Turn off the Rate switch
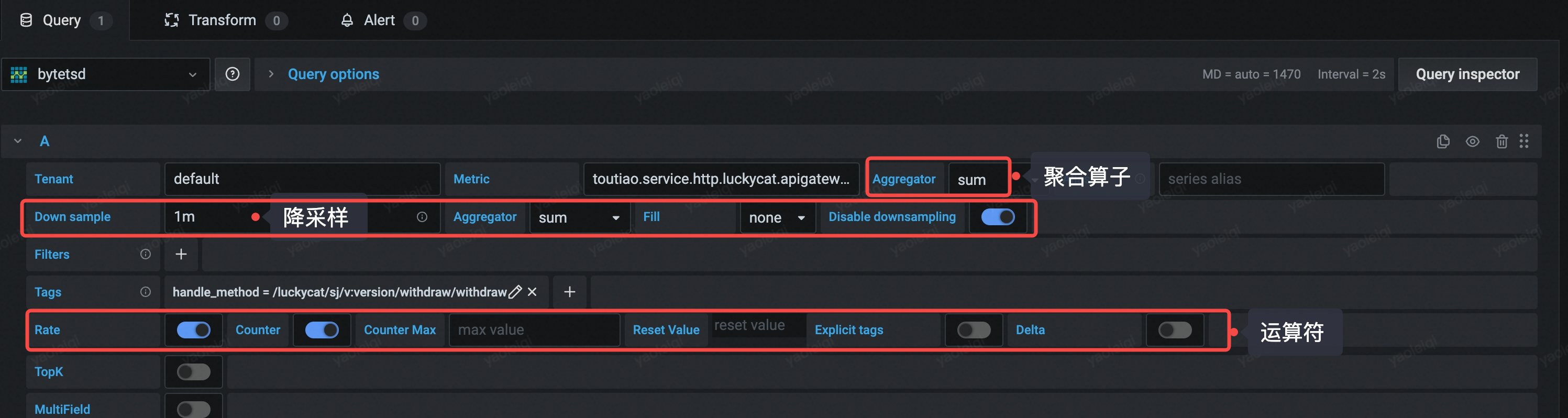Image resolution: width=1568 pixels, height=418 pixels. pos(194,330)
